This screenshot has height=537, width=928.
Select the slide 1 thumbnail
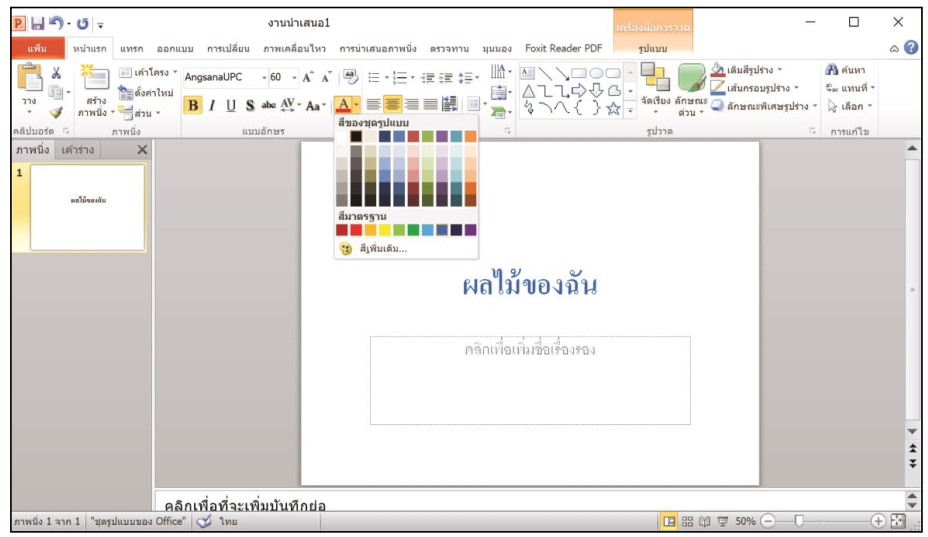coord(88,207)
